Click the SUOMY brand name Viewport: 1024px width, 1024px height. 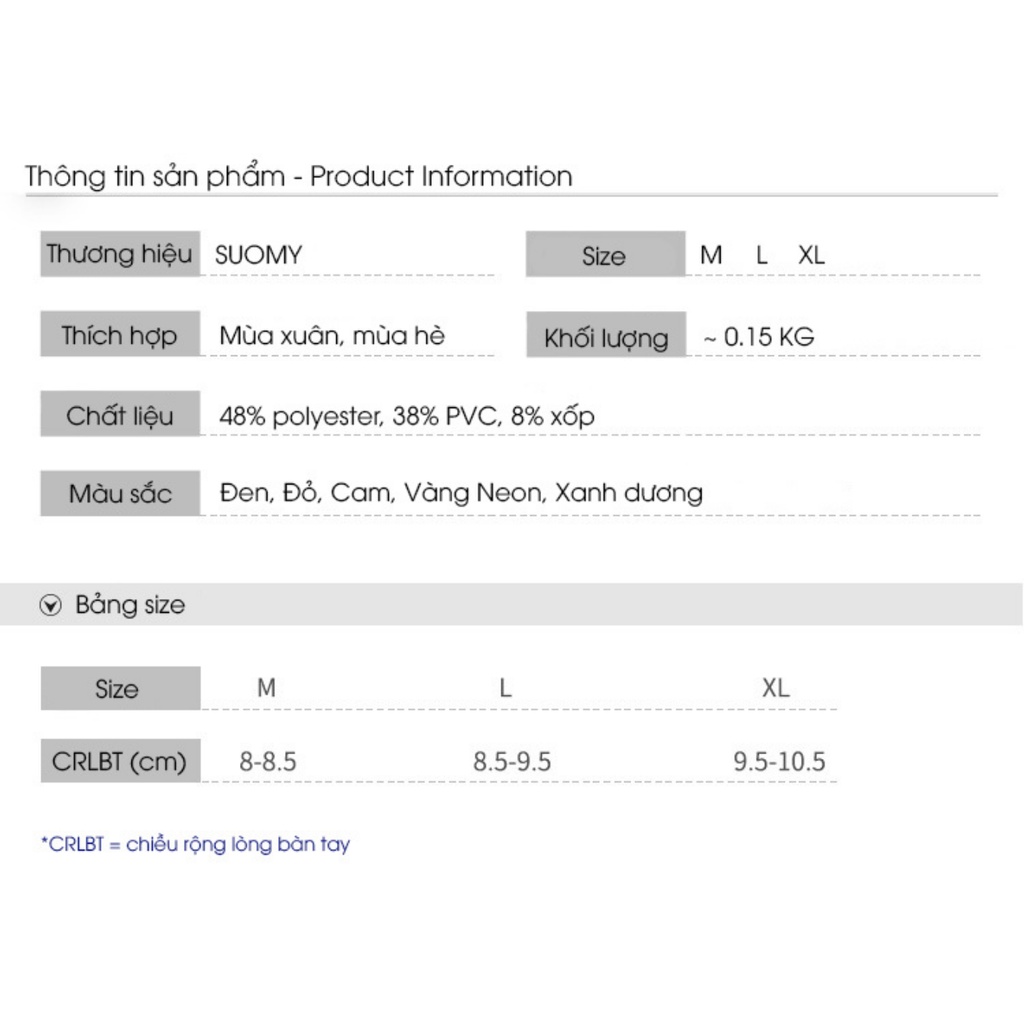click(x=258, y=255)
